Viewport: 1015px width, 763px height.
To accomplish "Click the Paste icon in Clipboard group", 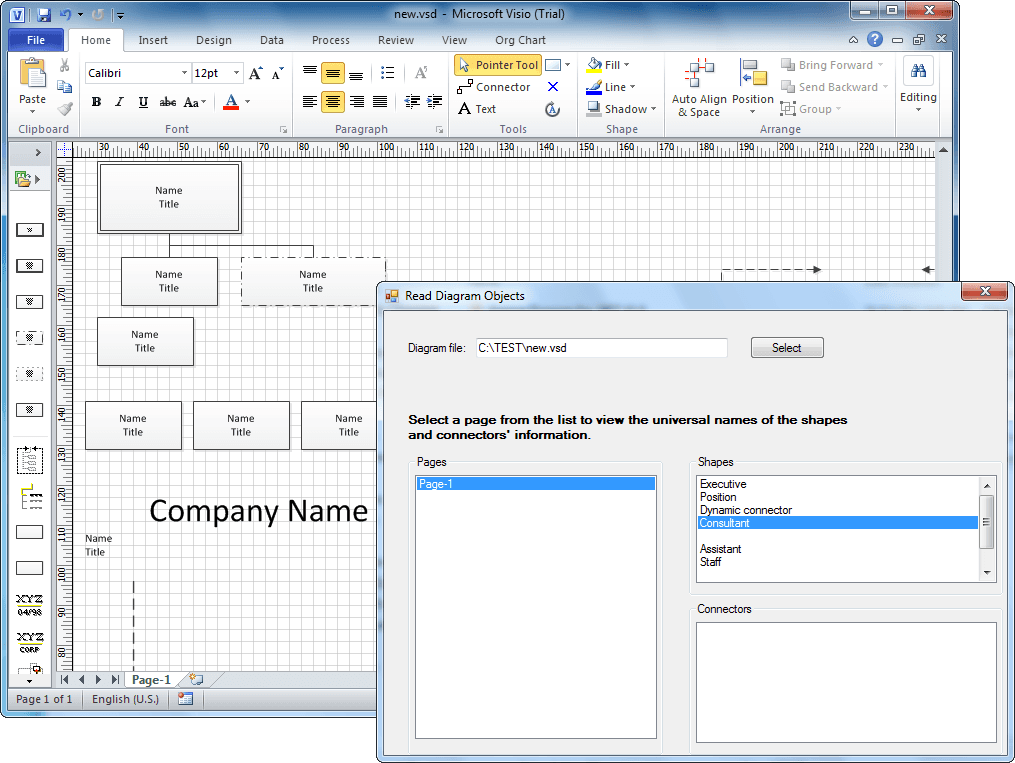I will click(x=32, y=73).
